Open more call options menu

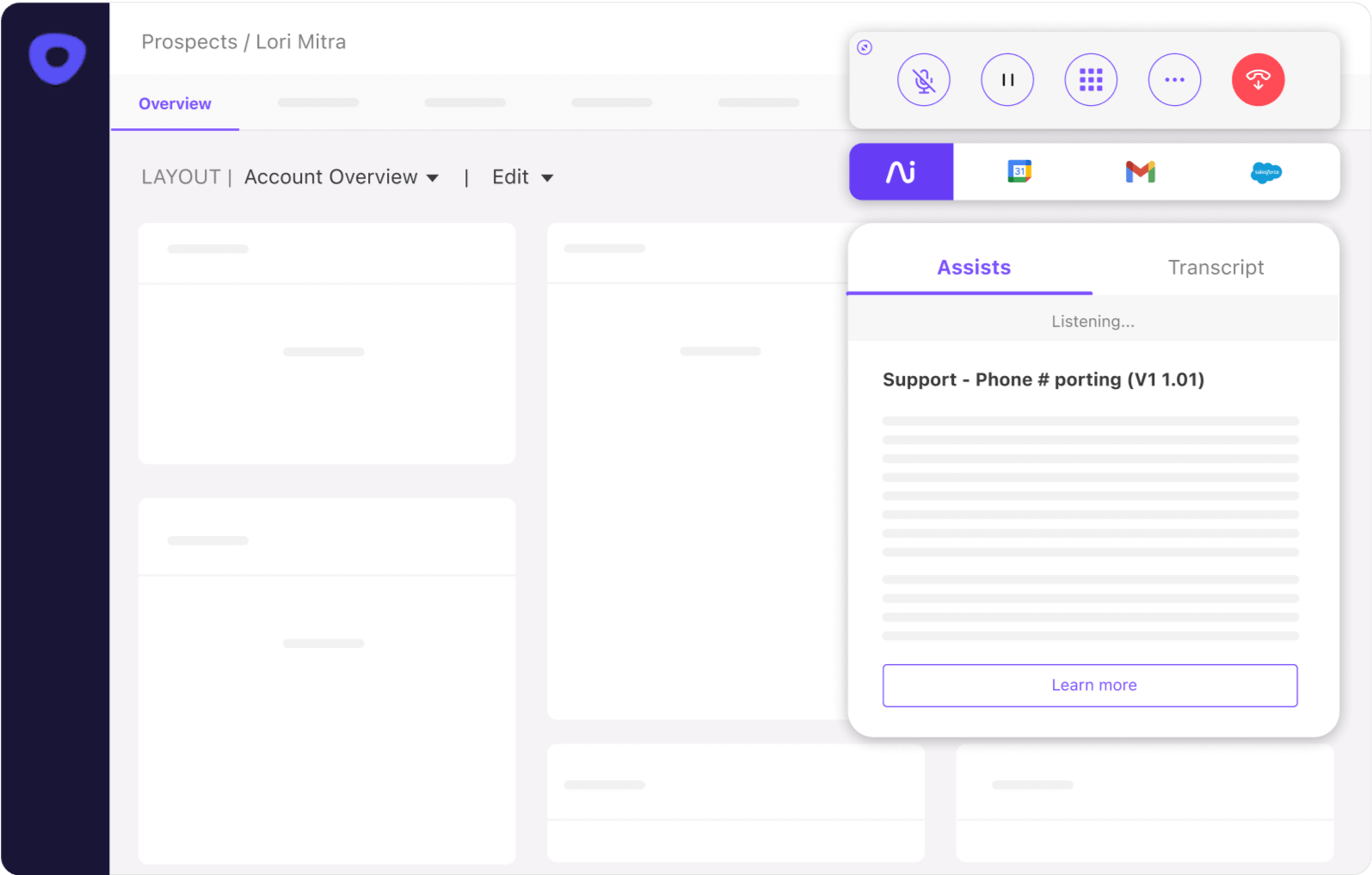tap(1174, 80)
